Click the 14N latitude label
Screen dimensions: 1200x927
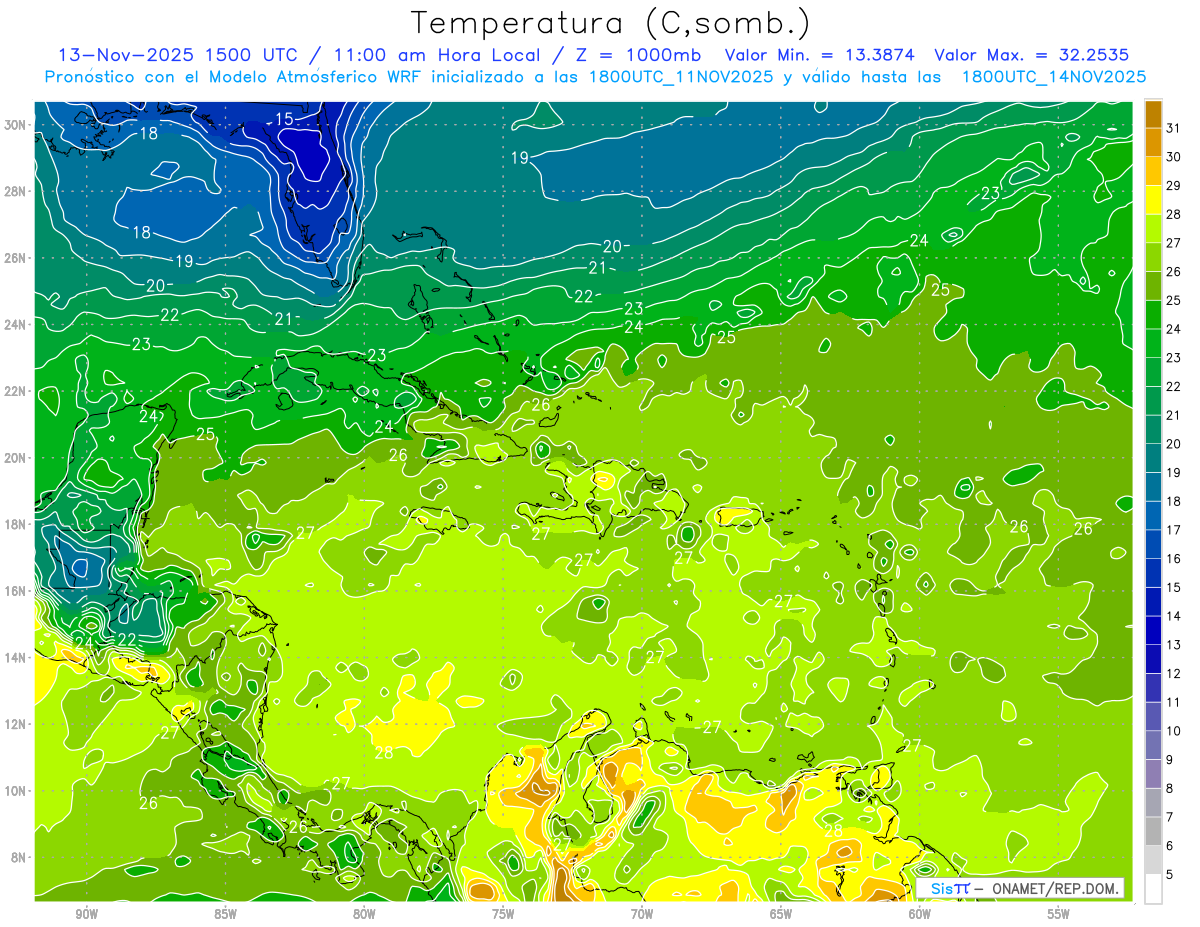(16, 657)
